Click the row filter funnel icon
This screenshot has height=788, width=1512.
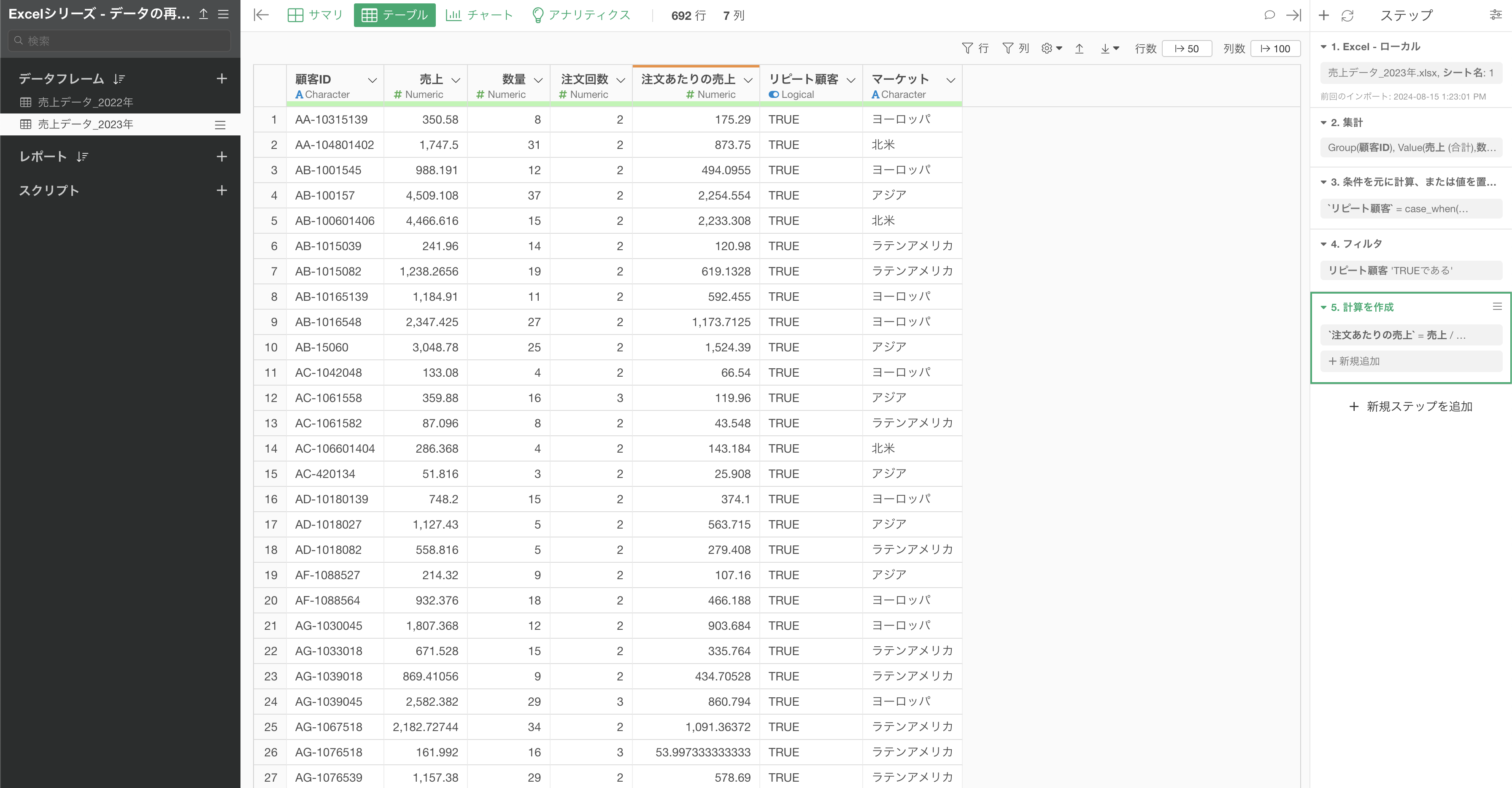(x=968, y=48)
